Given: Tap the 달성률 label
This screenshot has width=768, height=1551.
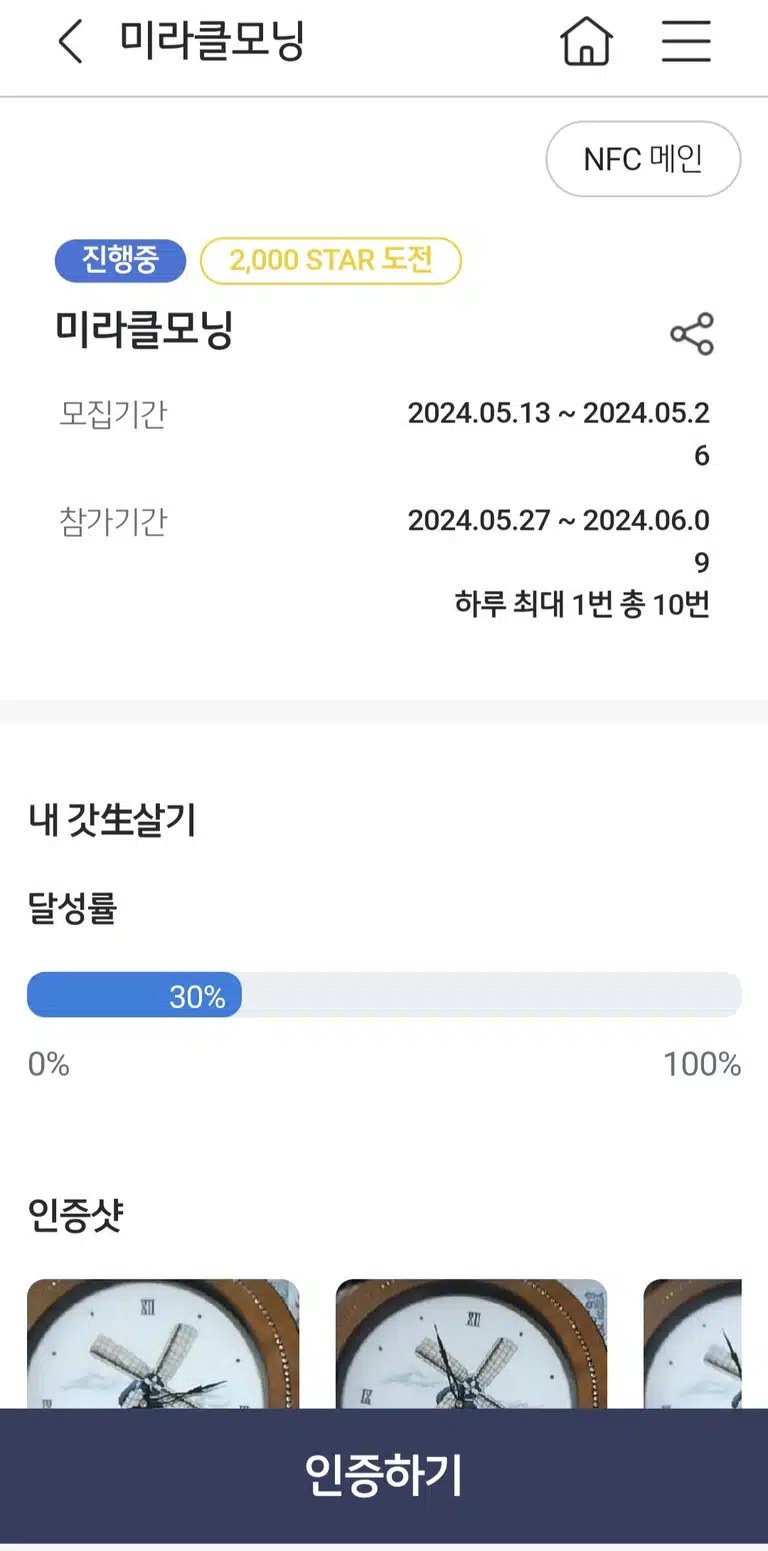Looking at the screenshot, I should (x=72, y=908).
